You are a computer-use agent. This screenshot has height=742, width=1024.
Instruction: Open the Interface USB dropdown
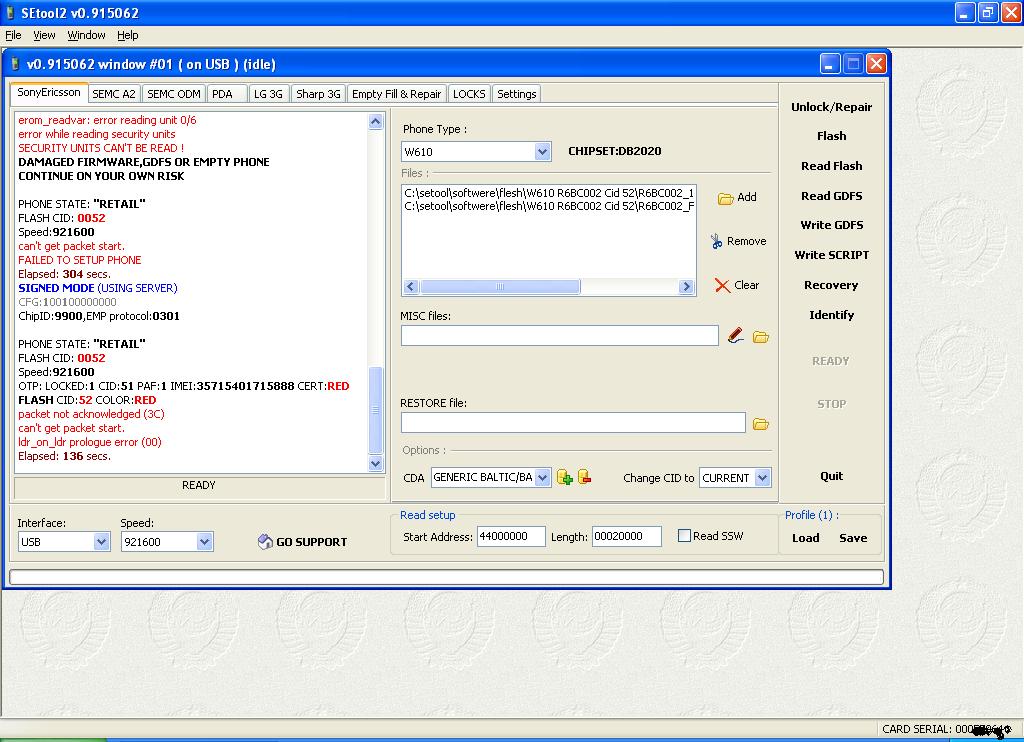pyautogui.click(x=101, y=541)
